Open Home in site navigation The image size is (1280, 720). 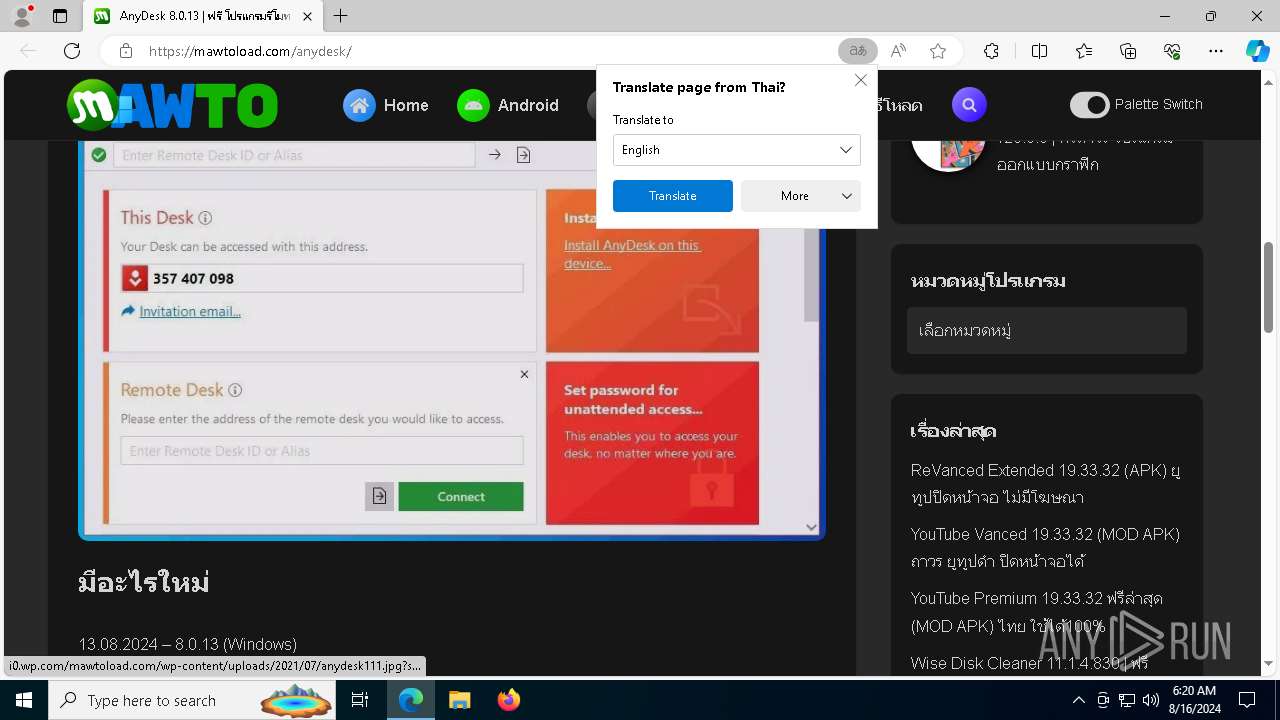click(386, 105)
